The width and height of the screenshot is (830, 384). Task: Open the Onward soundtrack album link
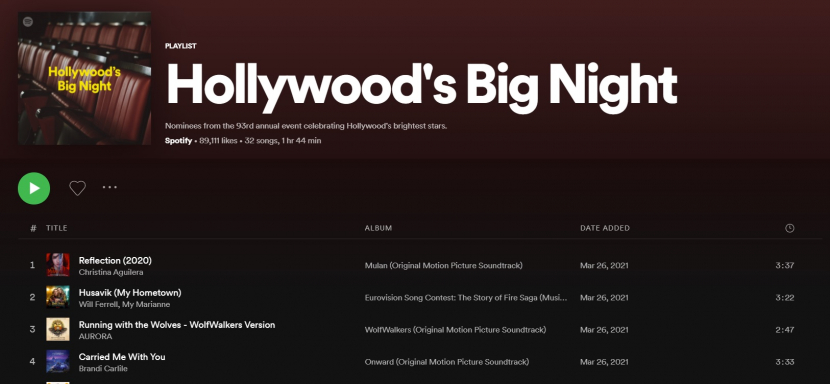pos(447,362)
